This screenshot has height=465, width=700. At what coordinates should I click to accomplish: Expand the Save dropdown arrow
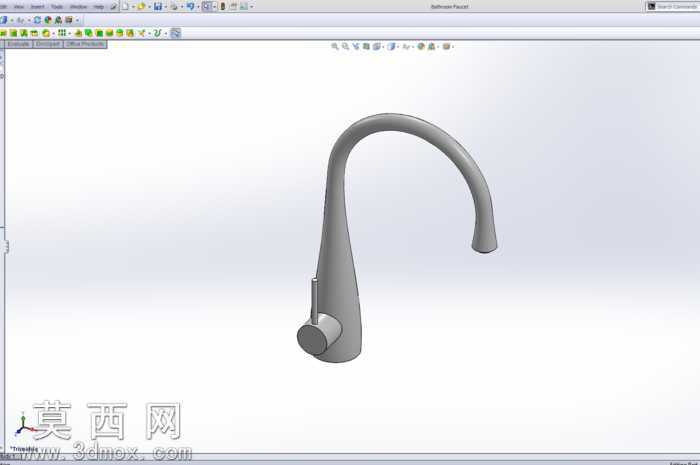[165, 7]
